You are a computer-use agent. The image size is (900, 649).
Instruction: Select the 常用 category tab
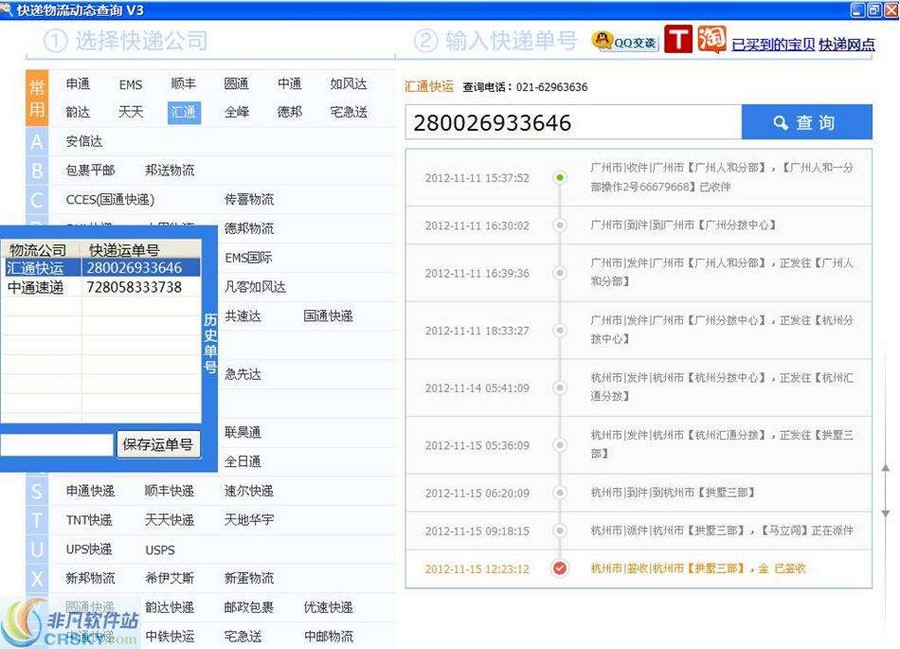(x=37, y=98)
